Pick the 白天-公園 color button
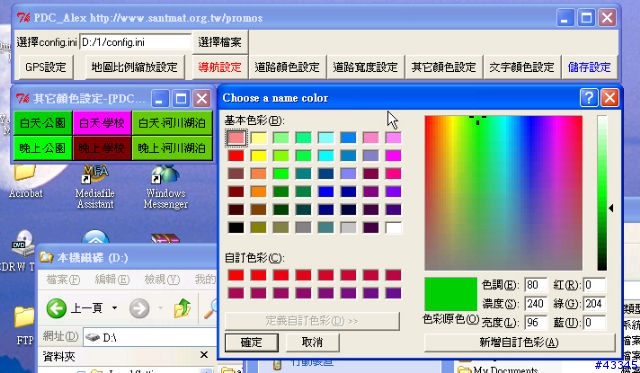This screenshot has height=373, width=640. pos(43,123)
